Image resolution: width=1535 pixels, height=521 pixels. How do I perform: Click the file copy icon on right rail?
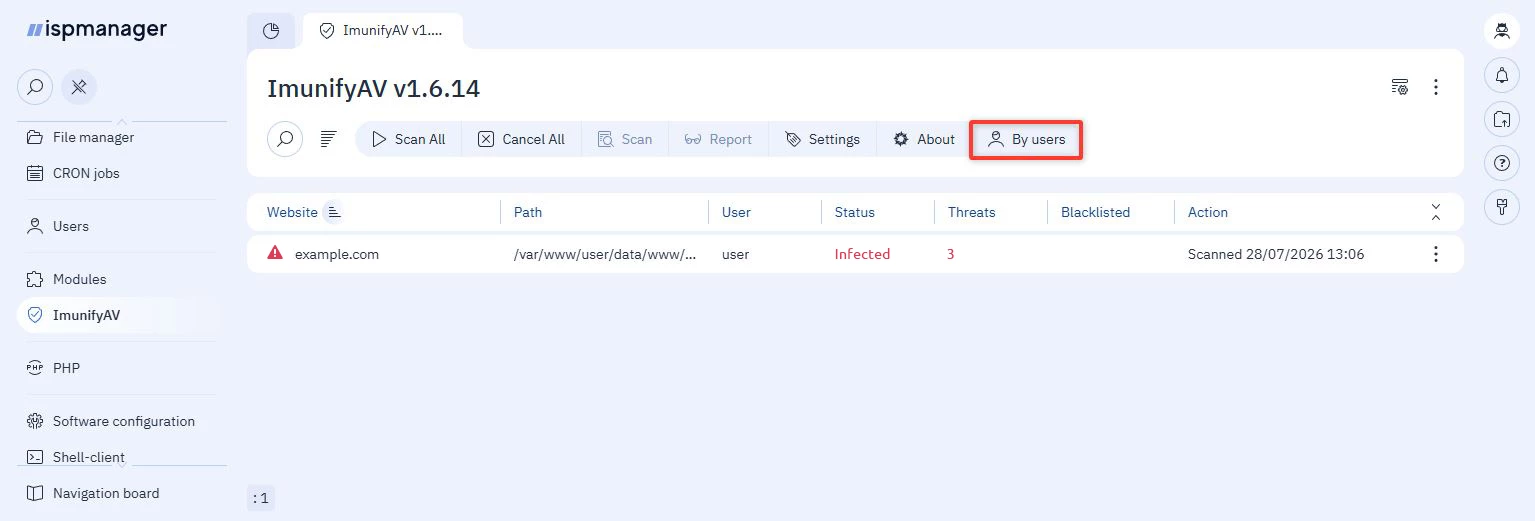point(1501,119)
